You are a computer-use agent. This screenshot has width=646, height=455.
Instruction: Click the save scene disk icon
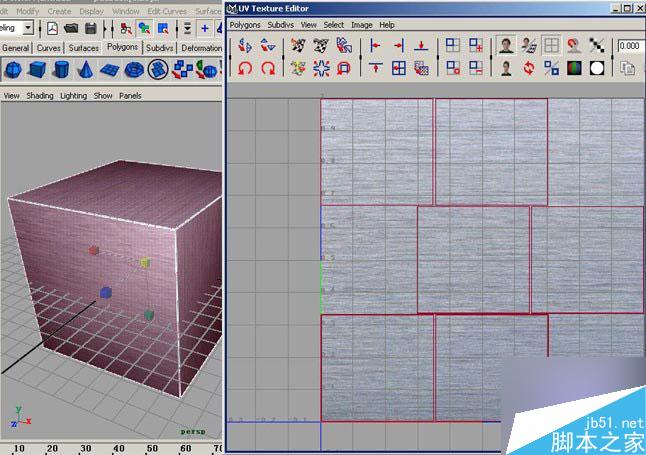point(90,28)
